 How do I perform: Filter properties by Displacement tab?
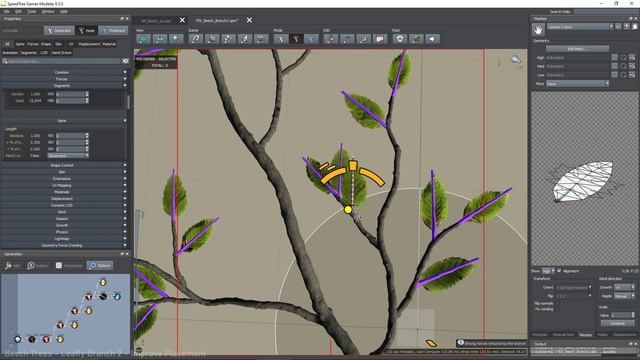pos(89,44)
